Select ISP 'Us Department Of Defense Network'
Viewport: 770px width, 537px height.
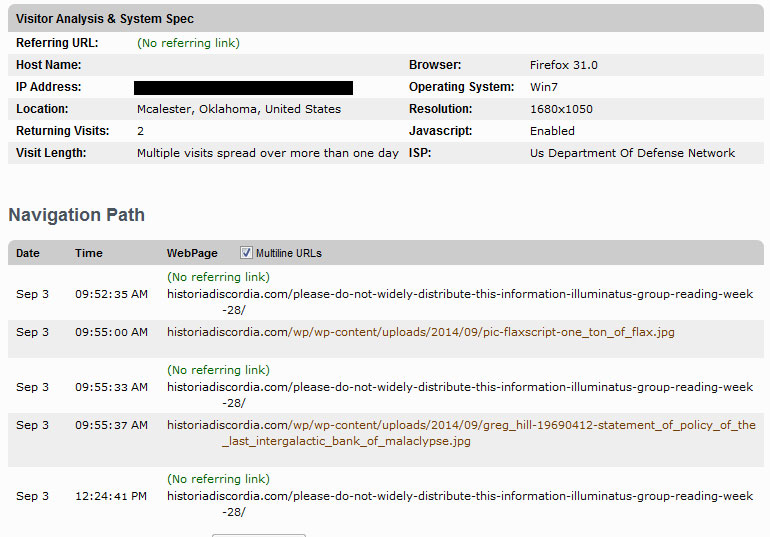632,153
